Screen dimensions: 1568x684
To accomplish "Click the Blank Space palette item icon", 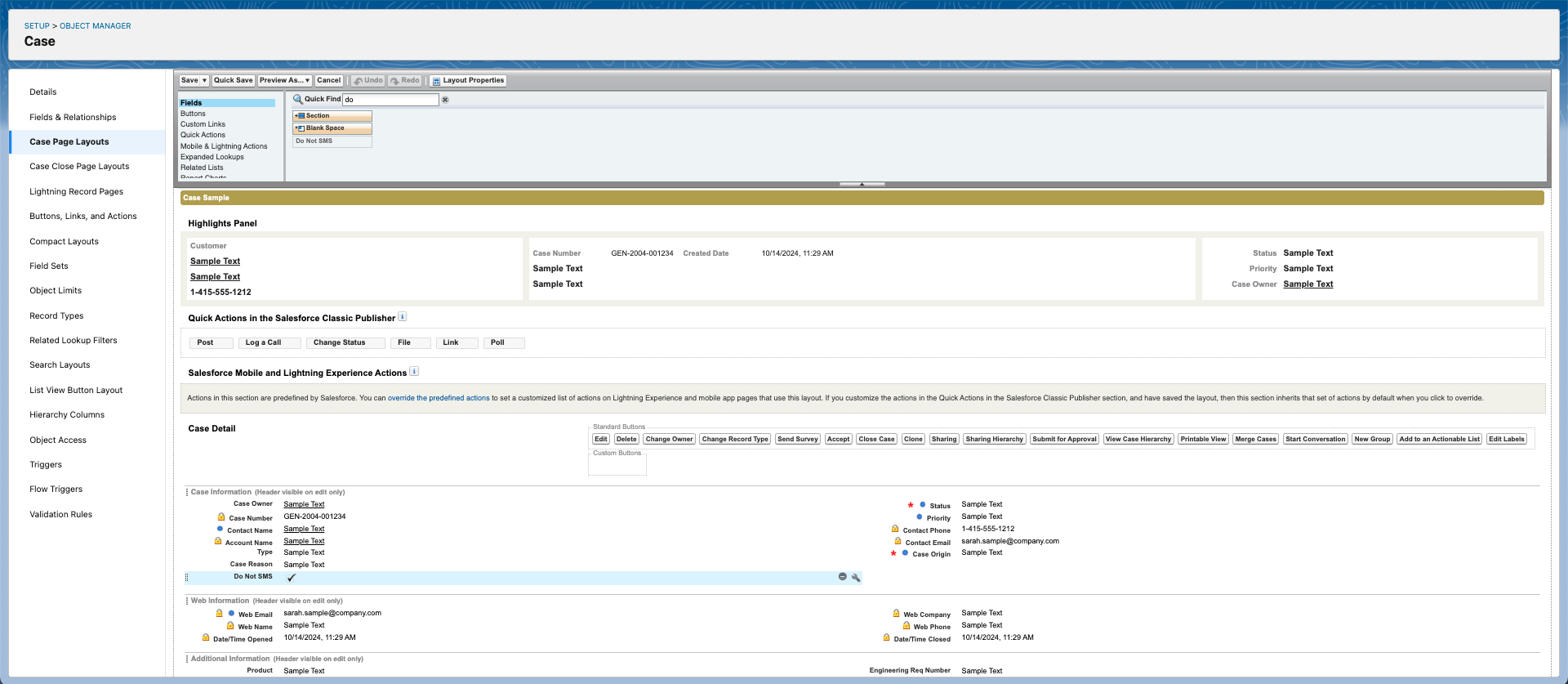I will 300,128.
